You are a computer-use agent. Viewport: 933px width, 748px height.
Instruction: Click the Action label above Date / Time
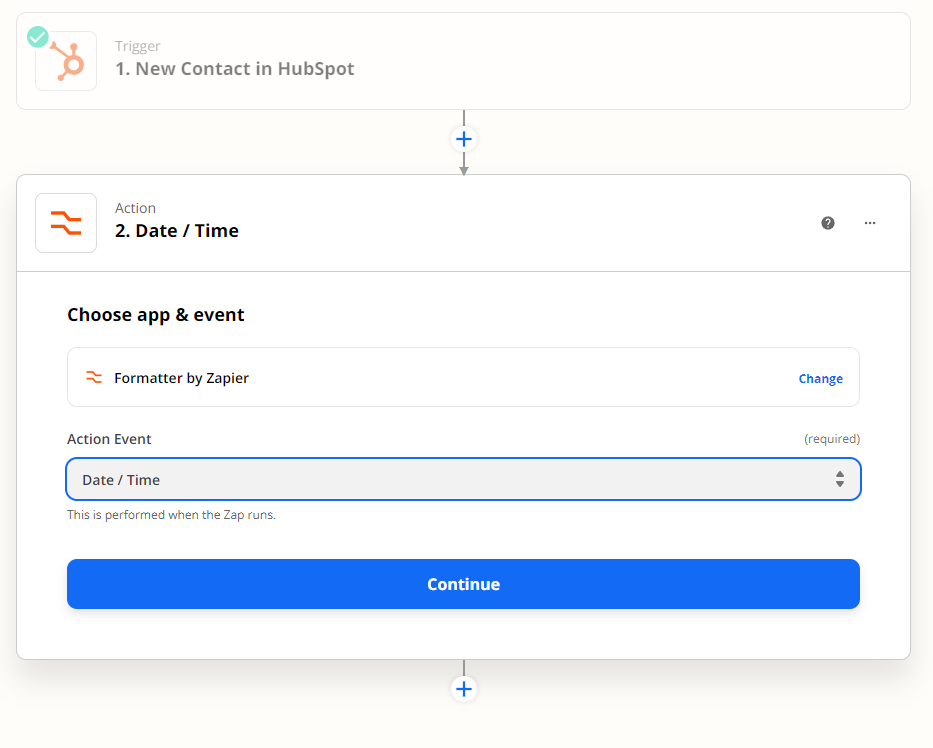[x=136, y=208]
